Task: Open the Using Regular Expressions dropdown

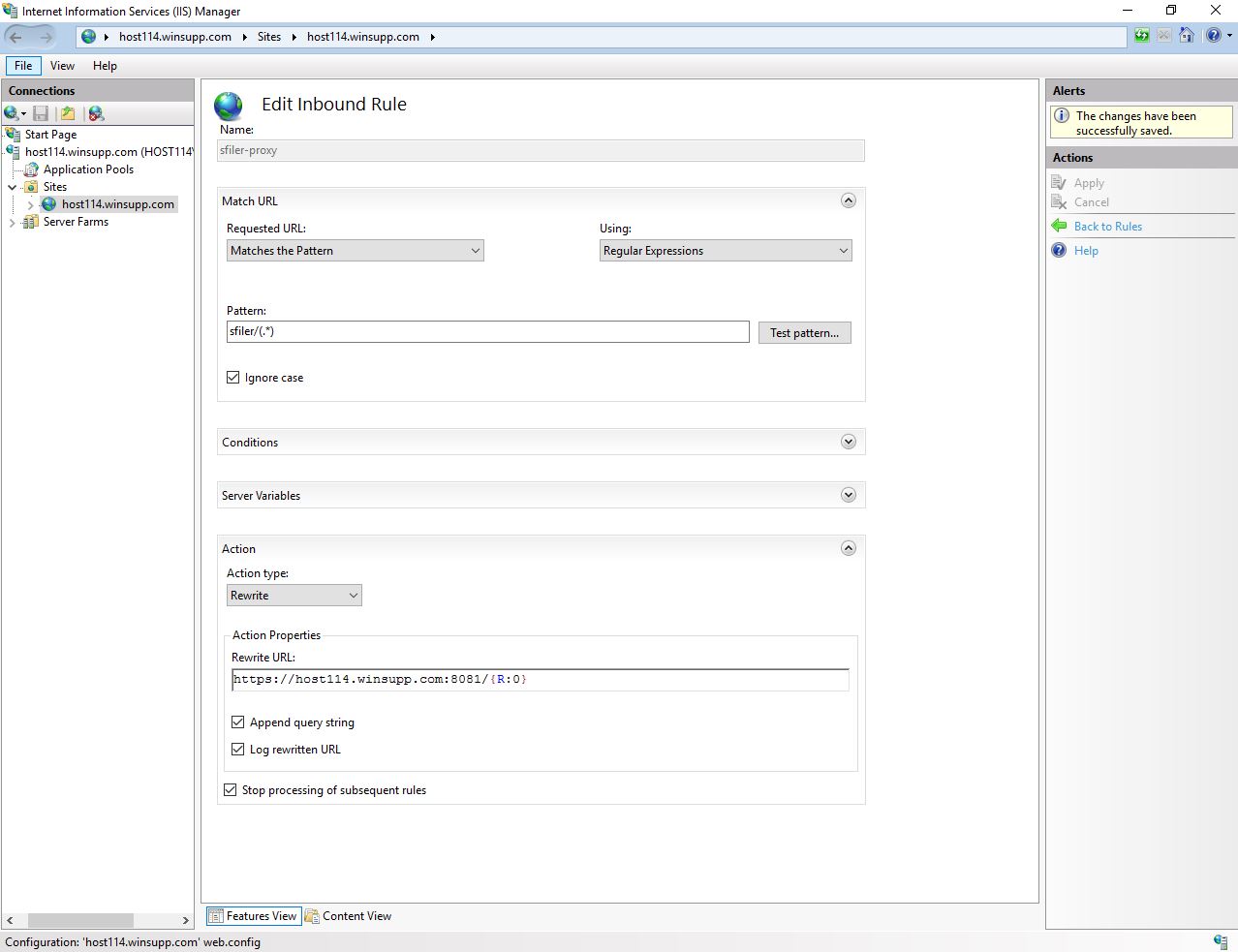Action: 726,251
